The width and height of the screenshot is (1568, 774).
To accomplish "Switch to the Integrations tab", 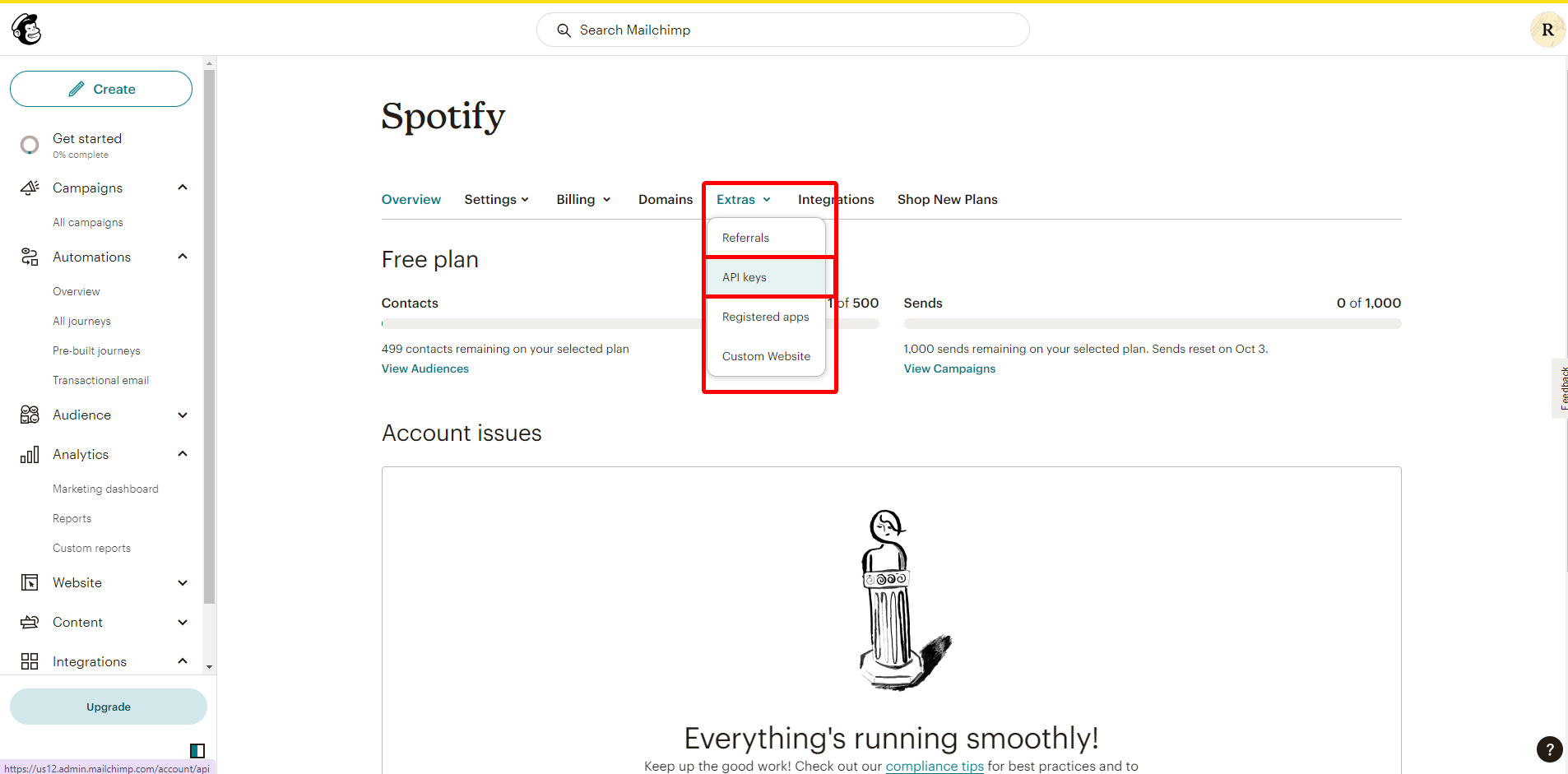I will [x=836, y=199].
